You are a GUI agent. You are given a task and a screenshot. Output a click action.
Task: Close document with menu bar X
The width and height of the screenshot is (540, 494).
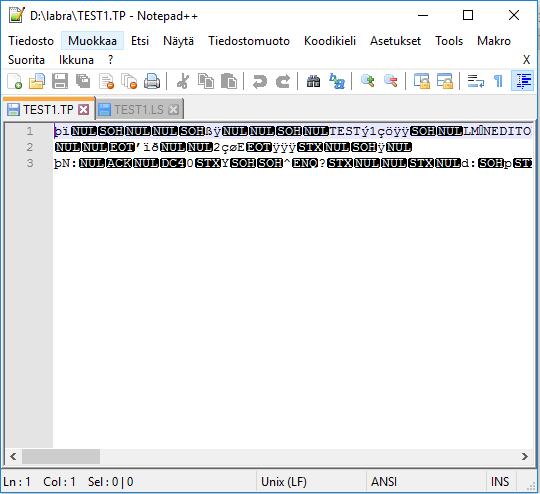pyautogui.click(x=526, y=60)
